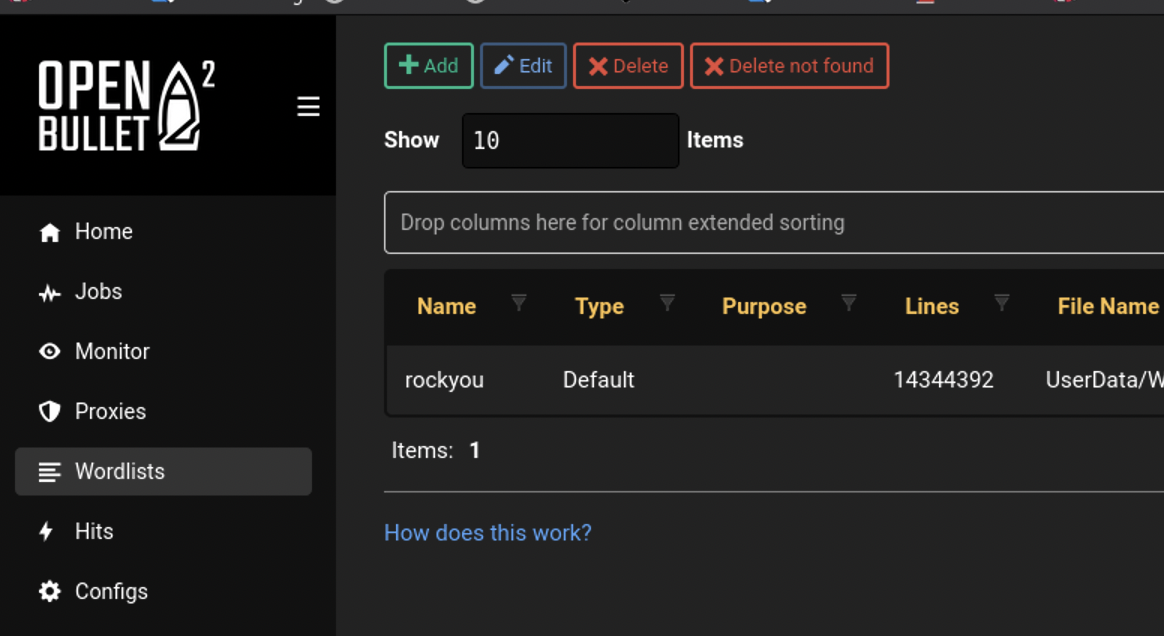Click the Items: 1 count text
Image resolution: width=1164 pixels, height=636 pixels.
pos(436,450)
